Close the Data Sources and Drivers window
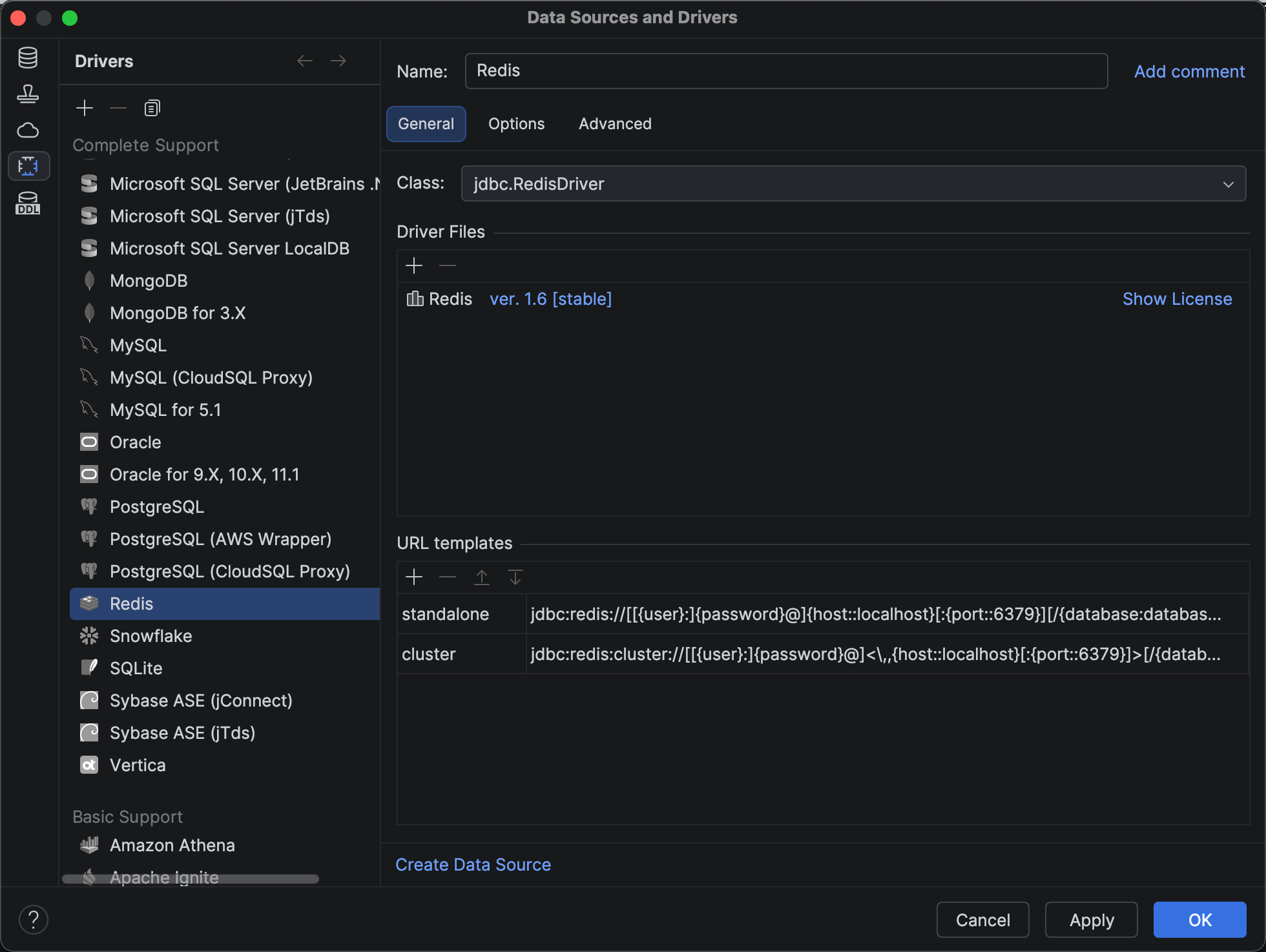The width and height of the screenshot is (1266, 952). coord(18,18)
